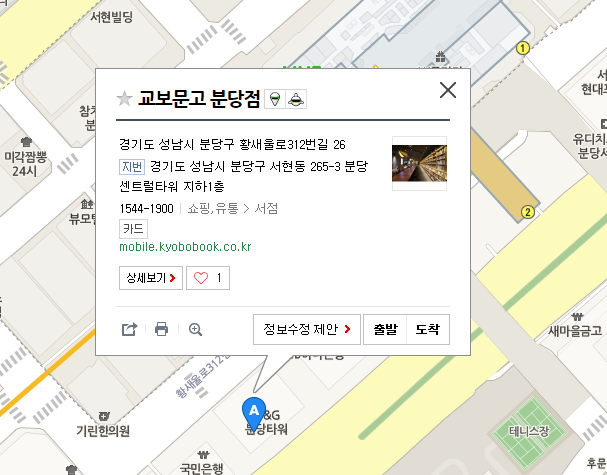The image size is (607, 475).
Task: Toggle the heart like button
Action: click(x=208, y=278)
